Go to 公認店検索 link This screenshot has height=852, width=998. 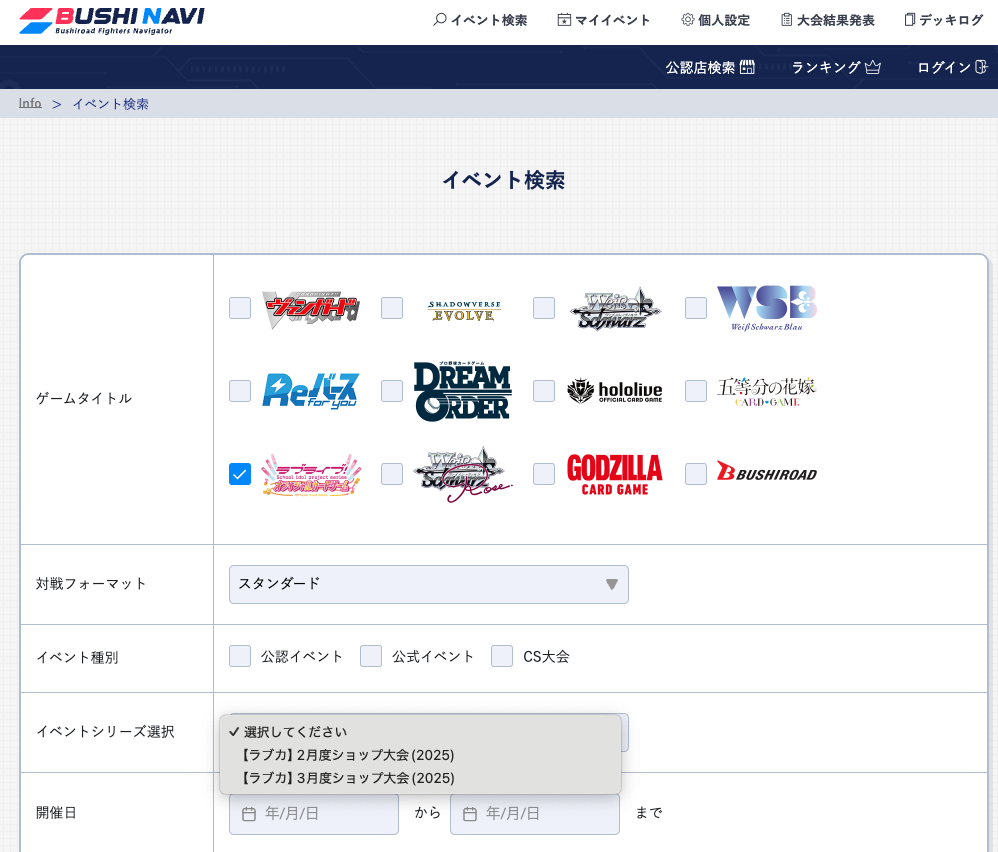[710, 67]
